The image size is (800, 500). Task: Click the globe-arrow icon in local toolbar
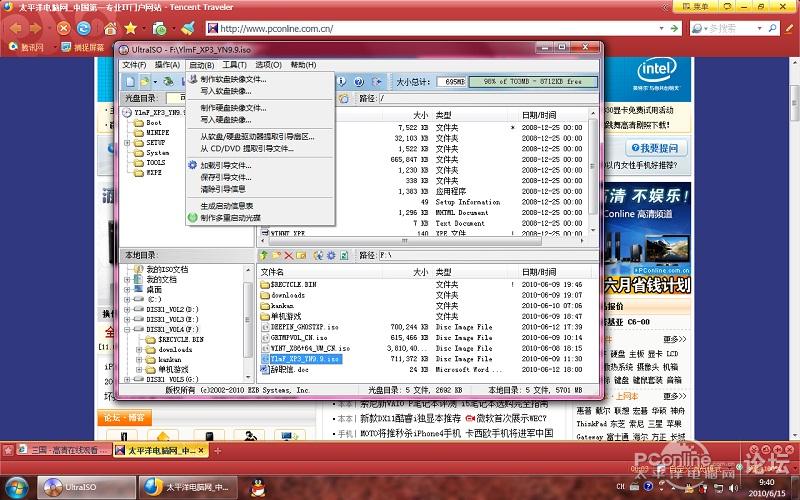pos(318,255)
